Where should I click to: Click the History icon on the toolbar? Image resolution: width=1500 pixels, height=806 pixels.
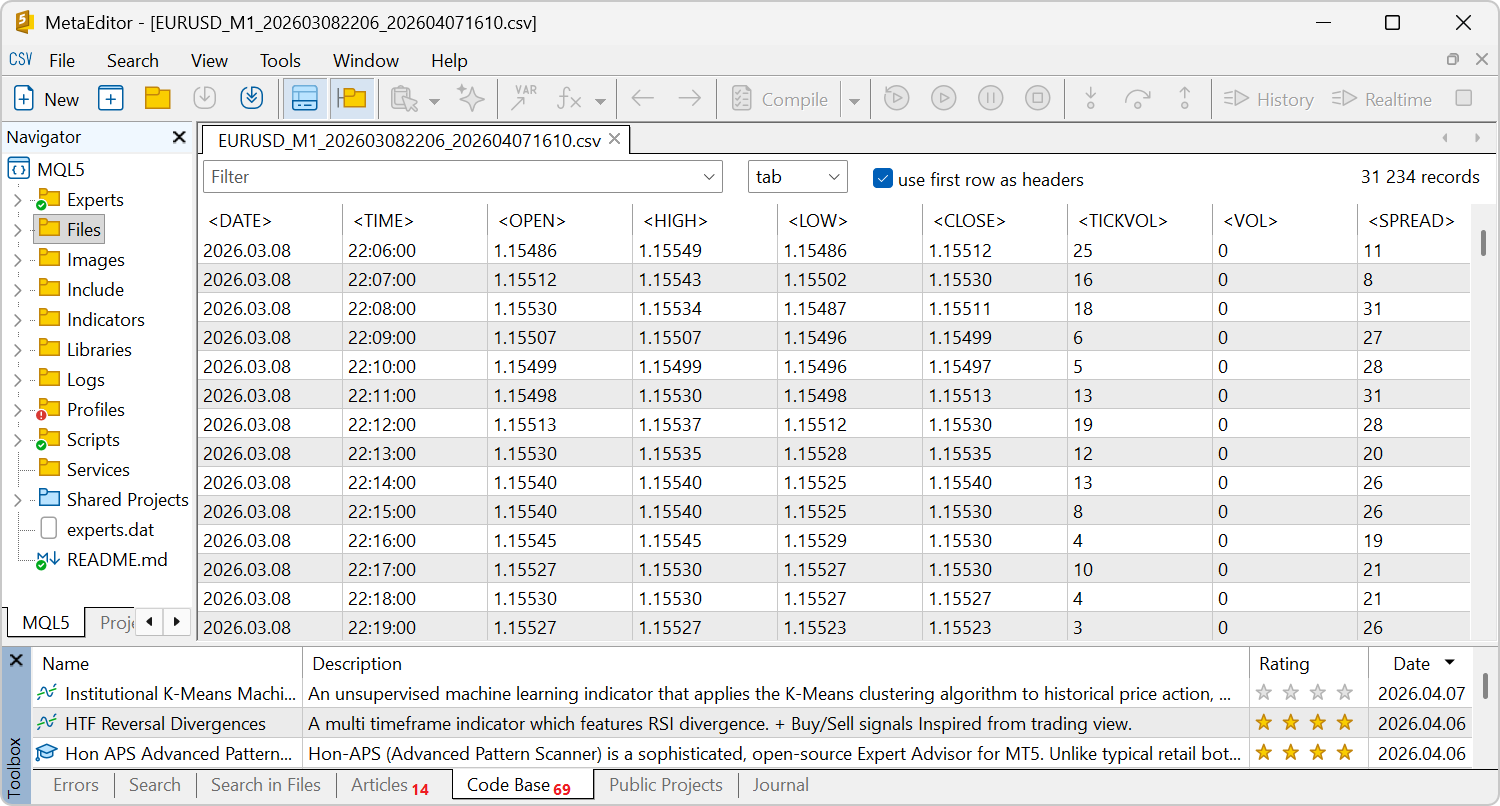click(x=1268, y=98)
